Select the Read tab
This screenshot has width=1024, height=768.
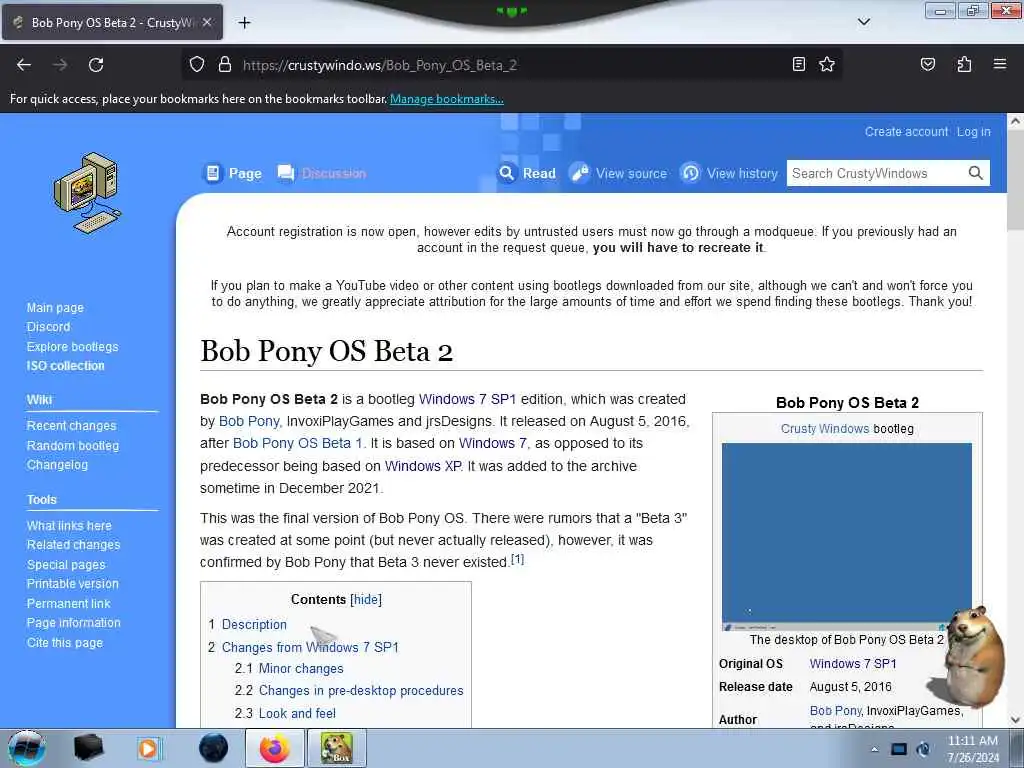pyautogui.click(x=527, y=173)
